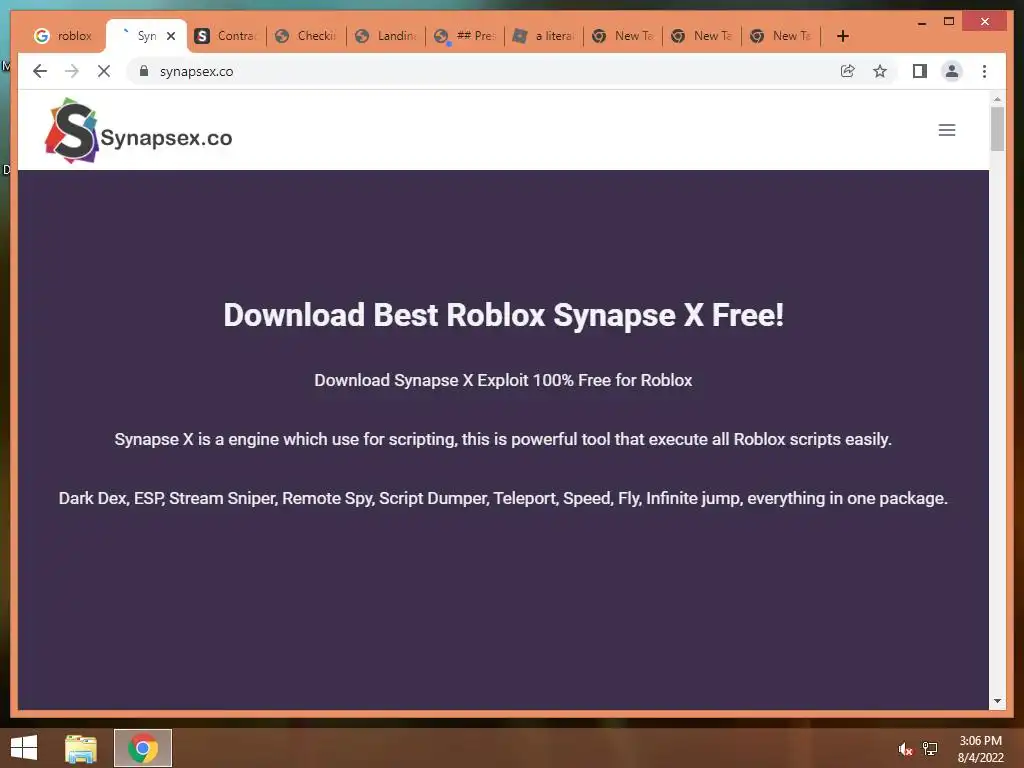Image resolution: width=1024 pixels, height=768 pixels.
Task: Click the Synapsex.co logo
Action: click(138, 131)
